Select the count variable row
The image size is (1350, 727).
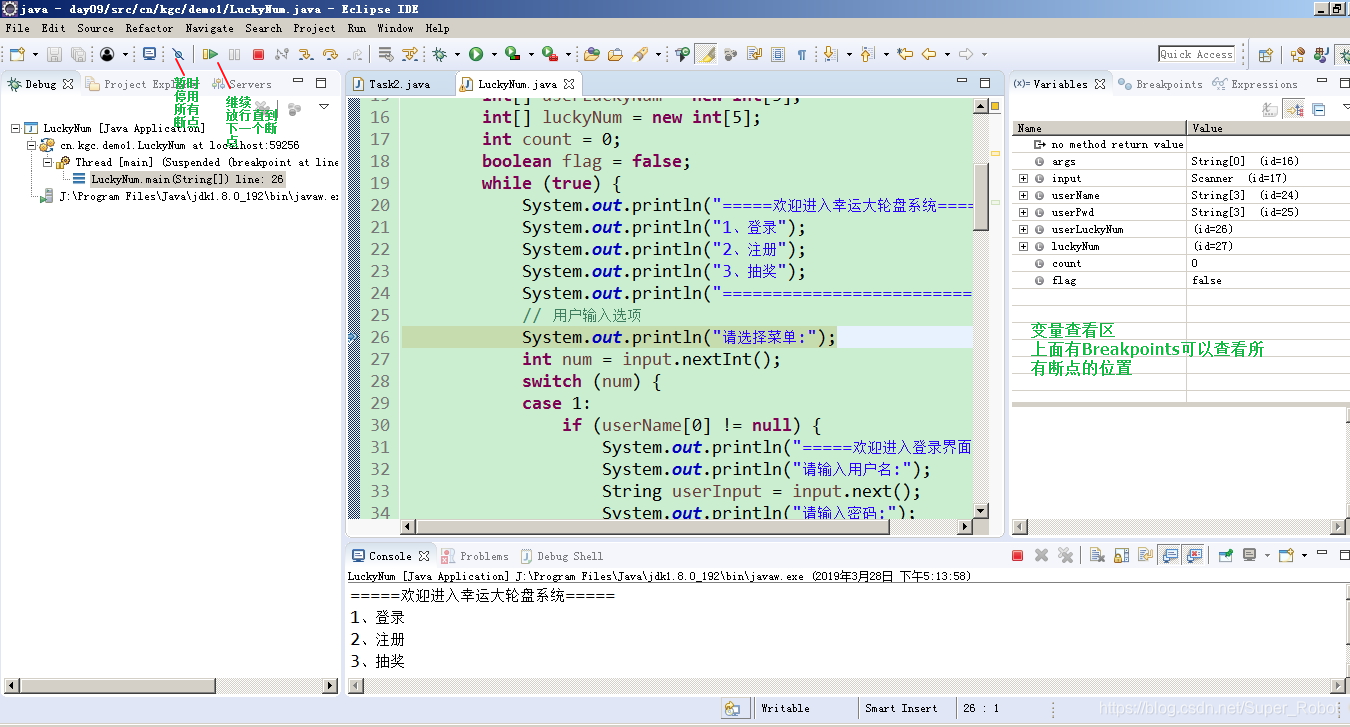tap(1180, 263)
